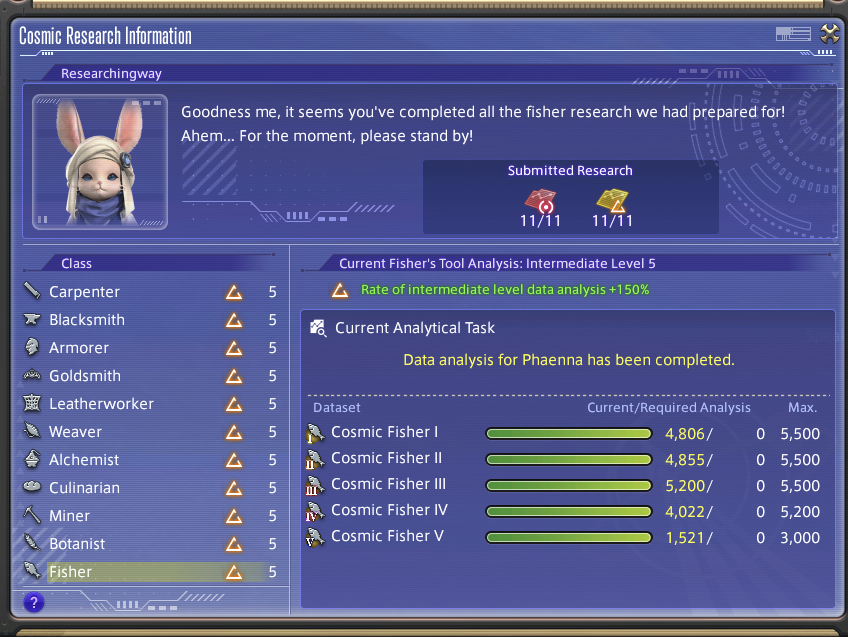The image size is (848, 637).
Task: Click the Fisher intermediate triangle icon
Action: click(234, 572)
